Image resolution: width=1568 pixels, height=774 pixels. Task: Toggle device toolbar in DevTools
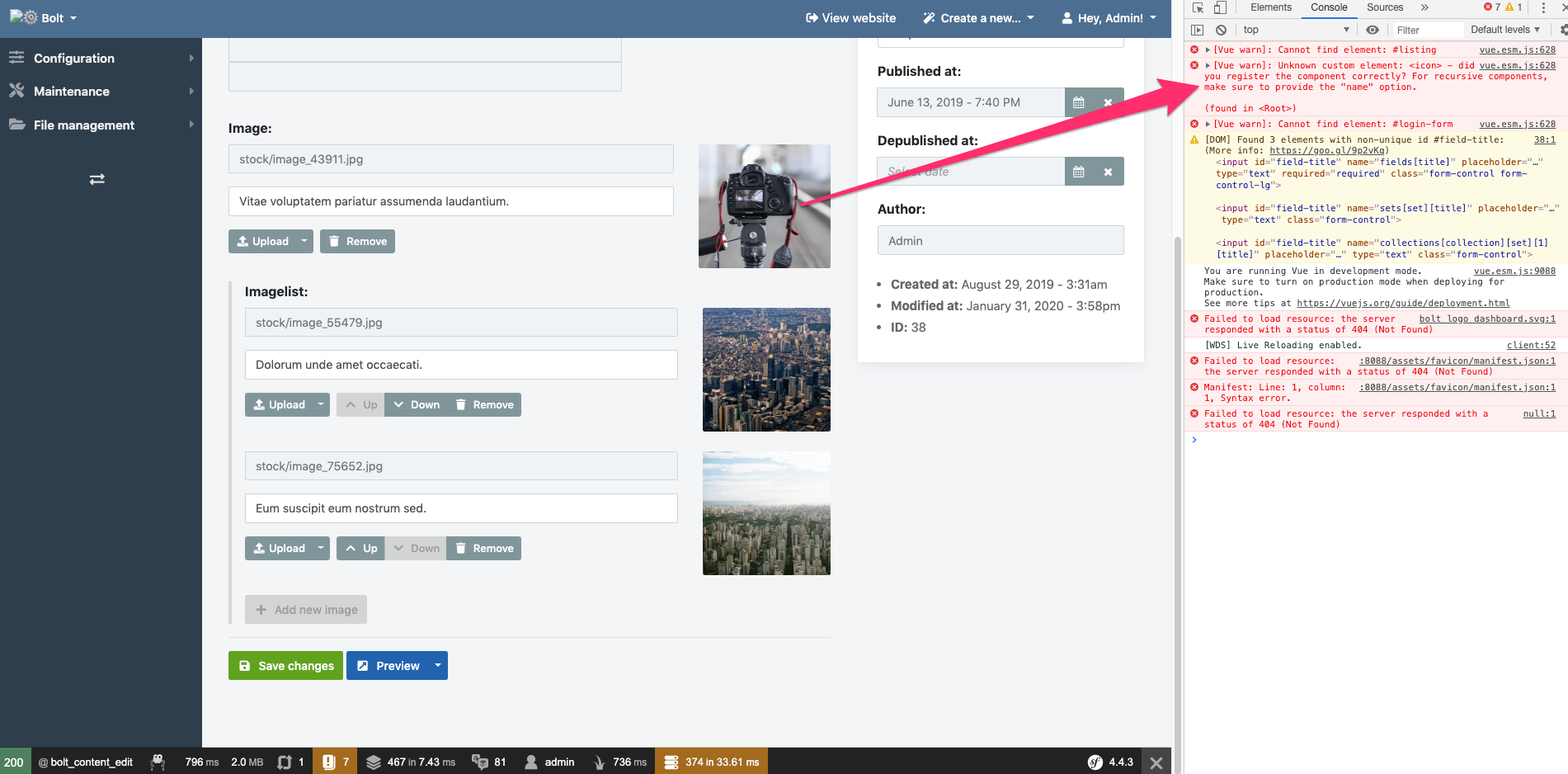(1220, 7)
